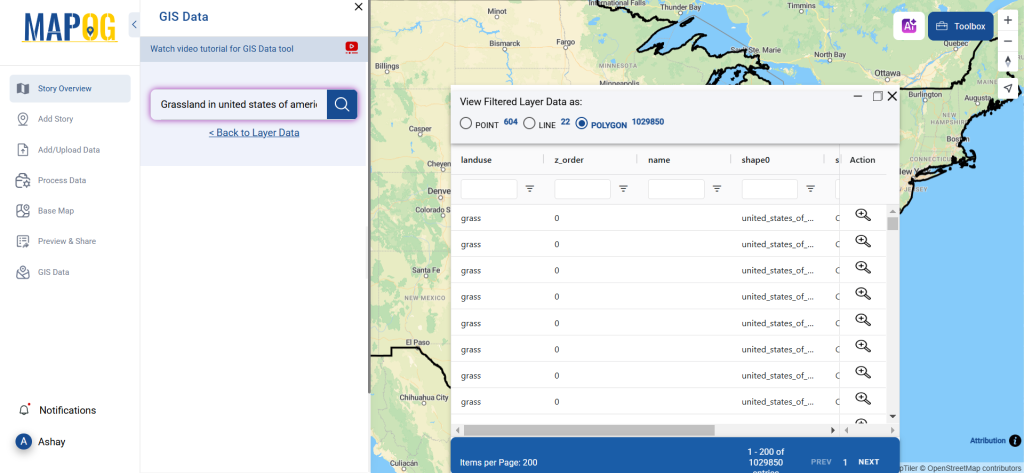Open the Toolbox button
Viewport: 1024px width, 473px height.
pyautogui.click(x=960, y=27)
